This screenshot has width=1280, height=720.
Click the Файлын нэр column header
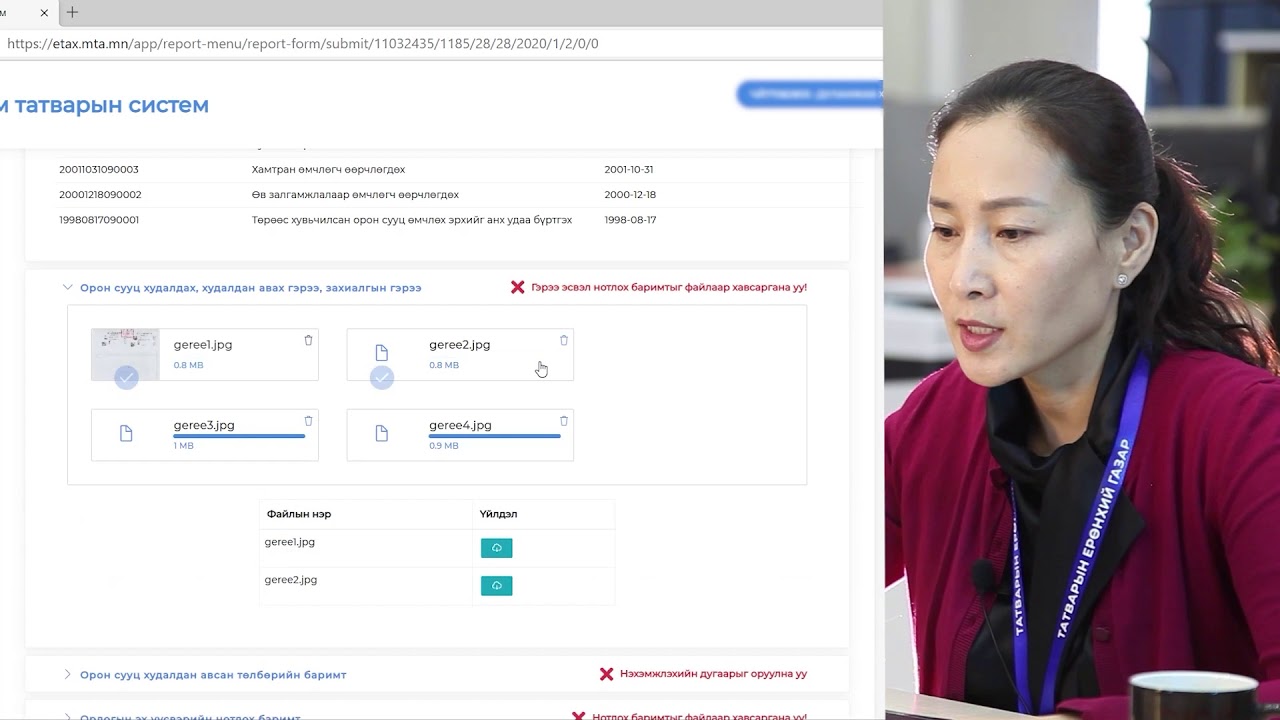[x=299, y=514]
